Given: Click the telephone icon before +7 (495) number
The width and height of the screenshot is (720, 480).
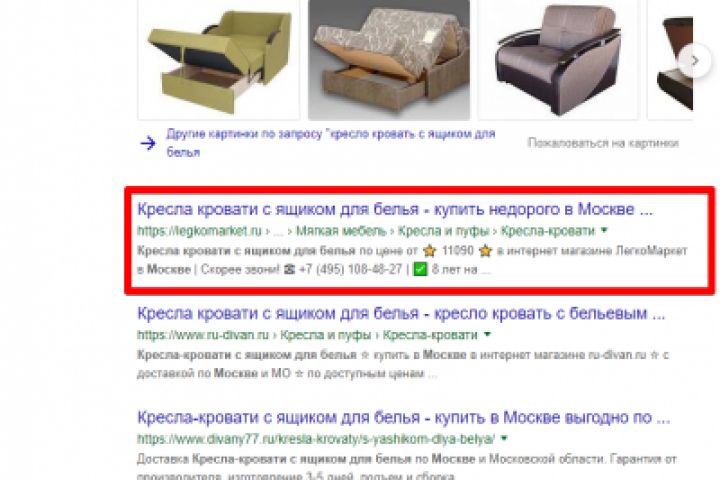Looking at the screenshot, I should click(289, 269).
